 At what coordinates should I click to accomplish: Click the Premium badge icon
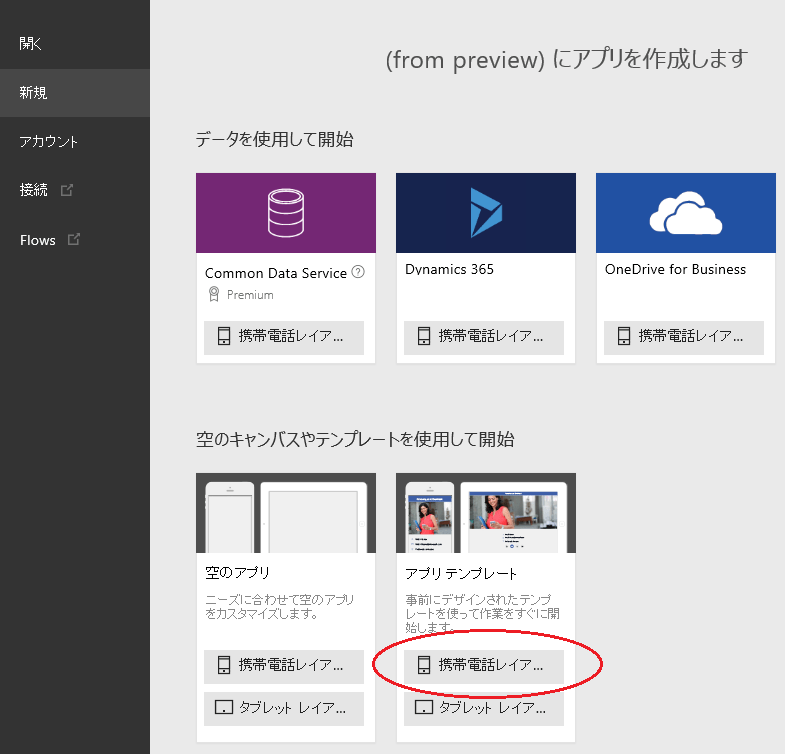[x=214, y=294]
